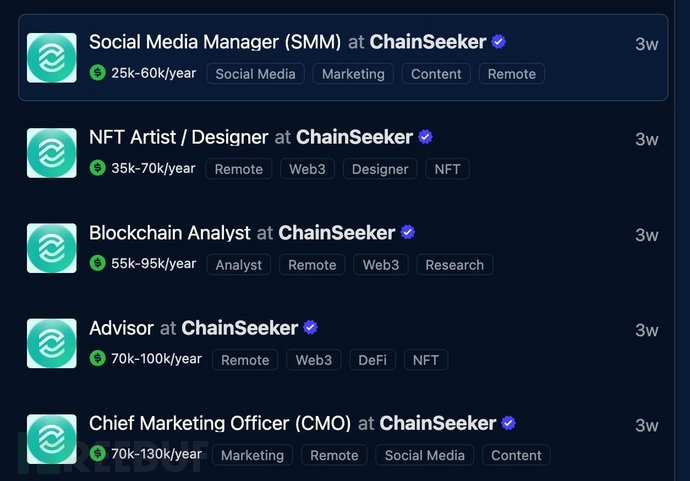Screen dimensions: 690x481
Task: Click ChainSeeker logo beside Chief Marketing Officer listing
Action: point(51,439)
